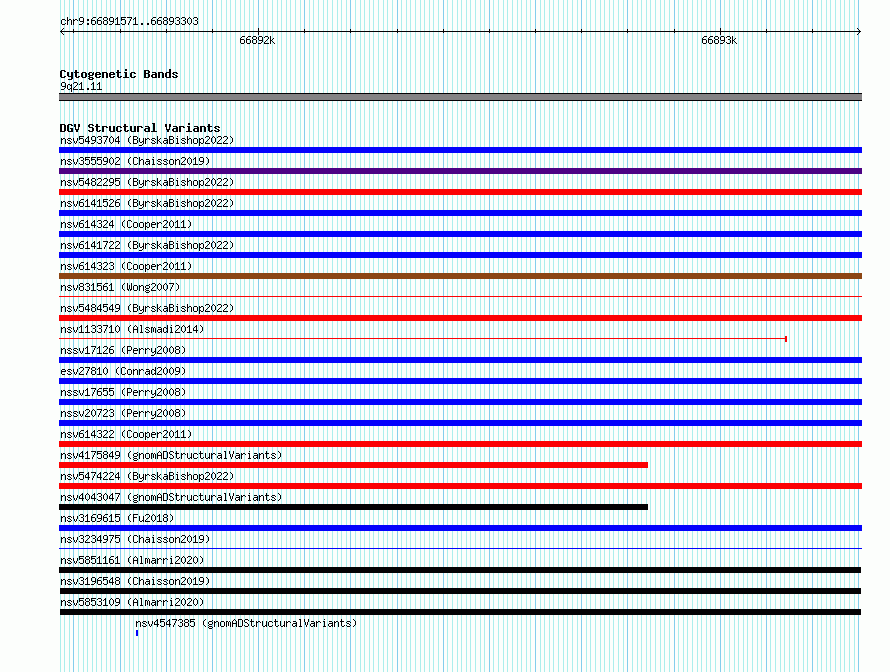Select the thin blue line under nsv3234975
Screen dimensions: 890x672
460,548
